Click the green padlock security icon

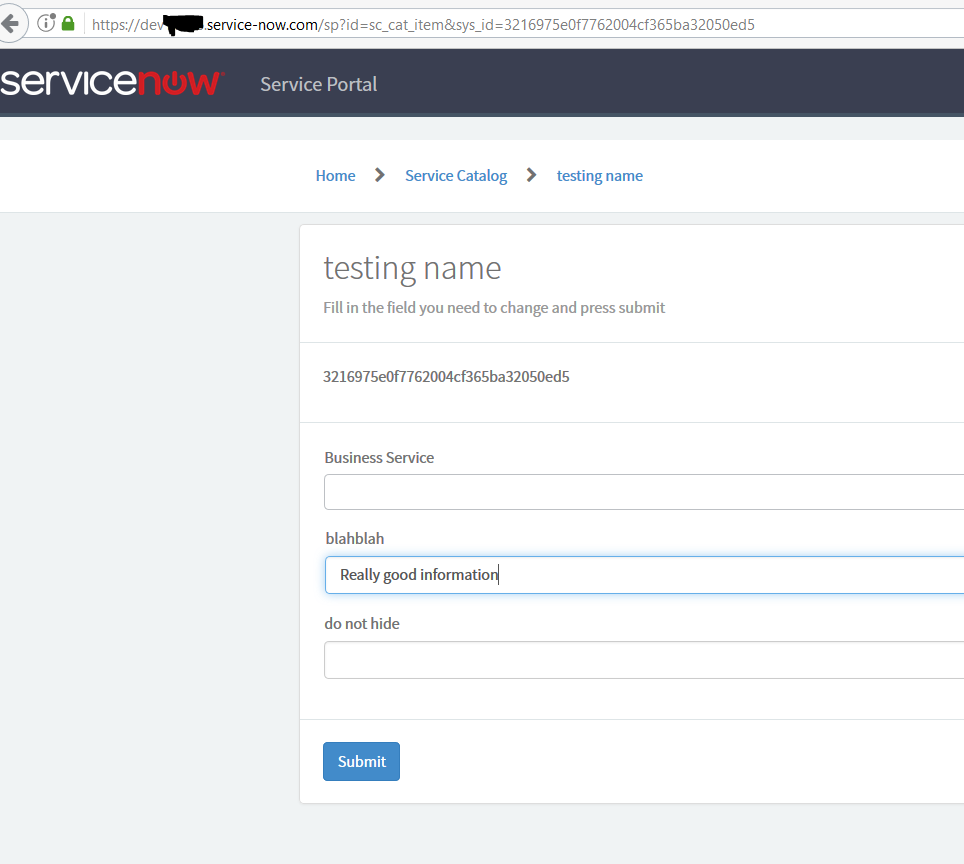point(68,23)
